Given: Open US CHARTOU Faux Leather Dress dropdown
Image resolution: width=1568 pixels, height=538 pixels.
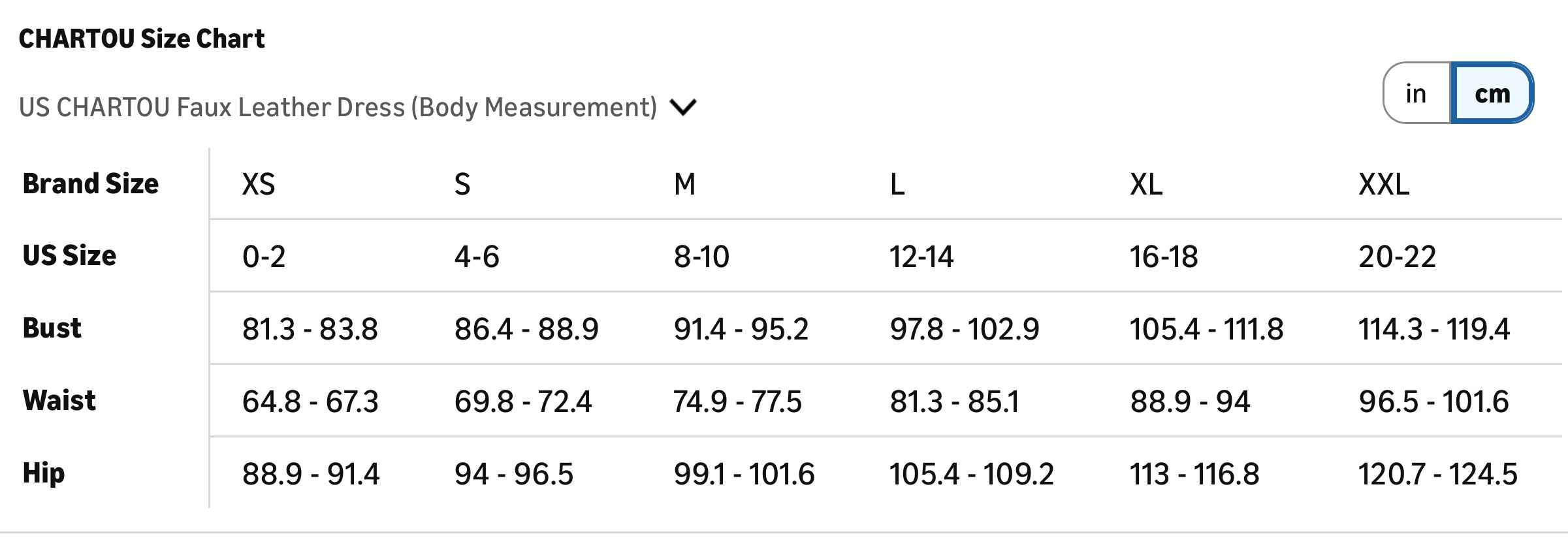Looking at the screenshot, I should (x=338, y=107).
